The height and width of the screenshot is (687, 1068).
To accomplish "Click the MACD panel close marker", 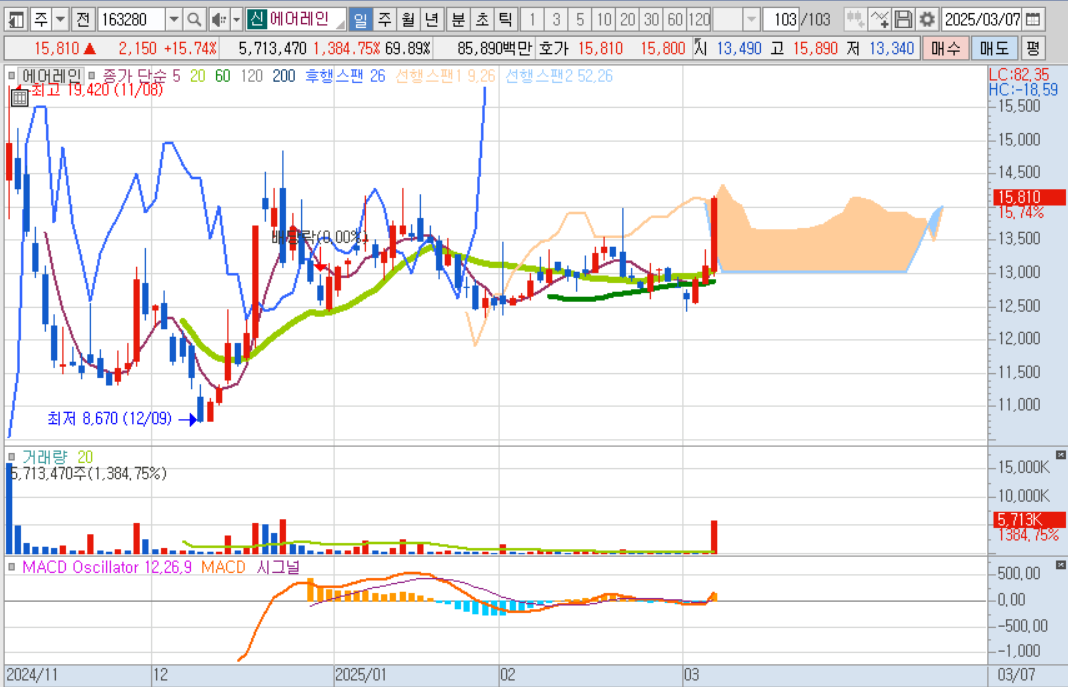I will pos(1061,564).
